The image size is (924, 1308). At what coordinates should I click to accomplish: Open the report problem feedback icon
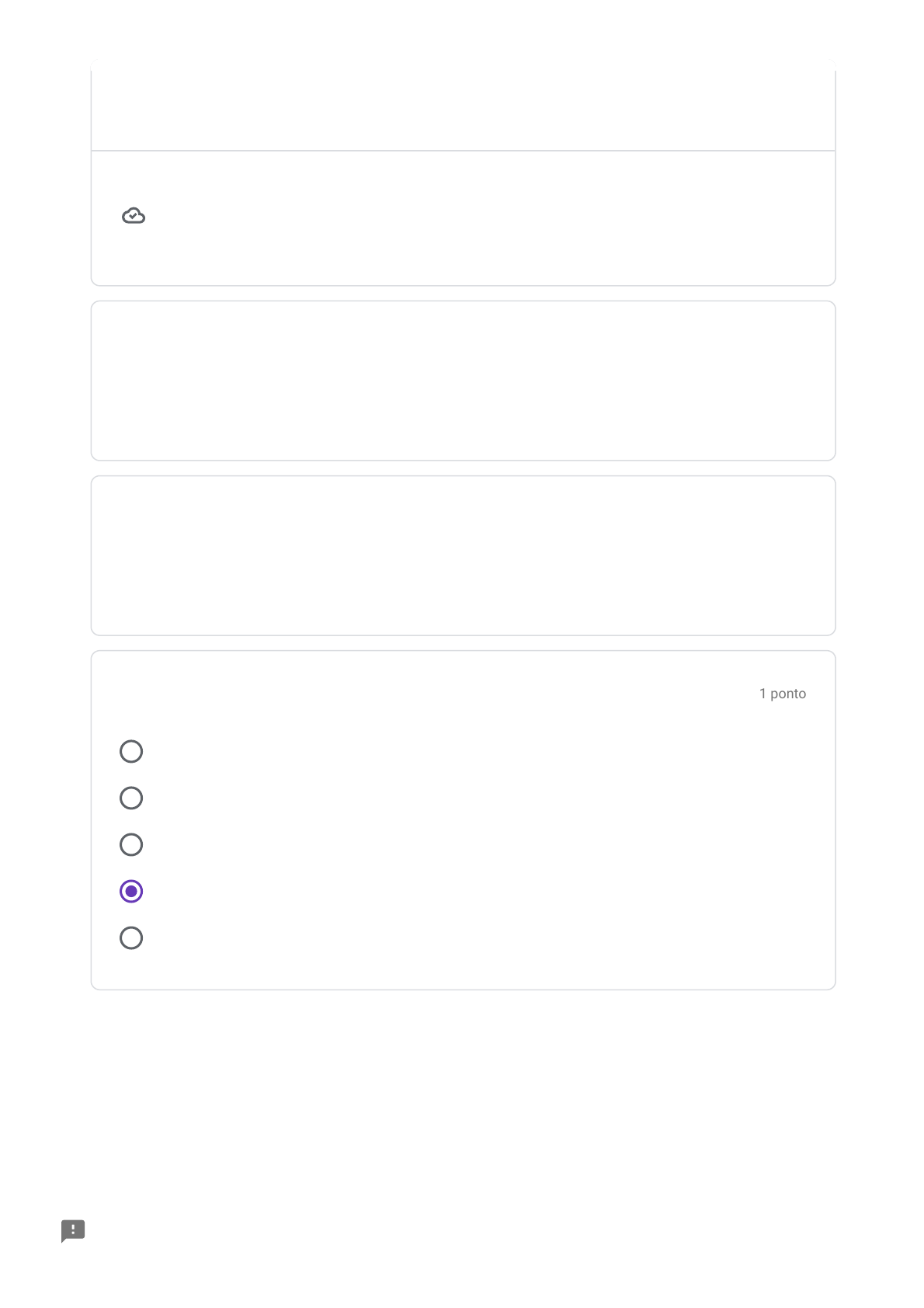click(73, 1230)
